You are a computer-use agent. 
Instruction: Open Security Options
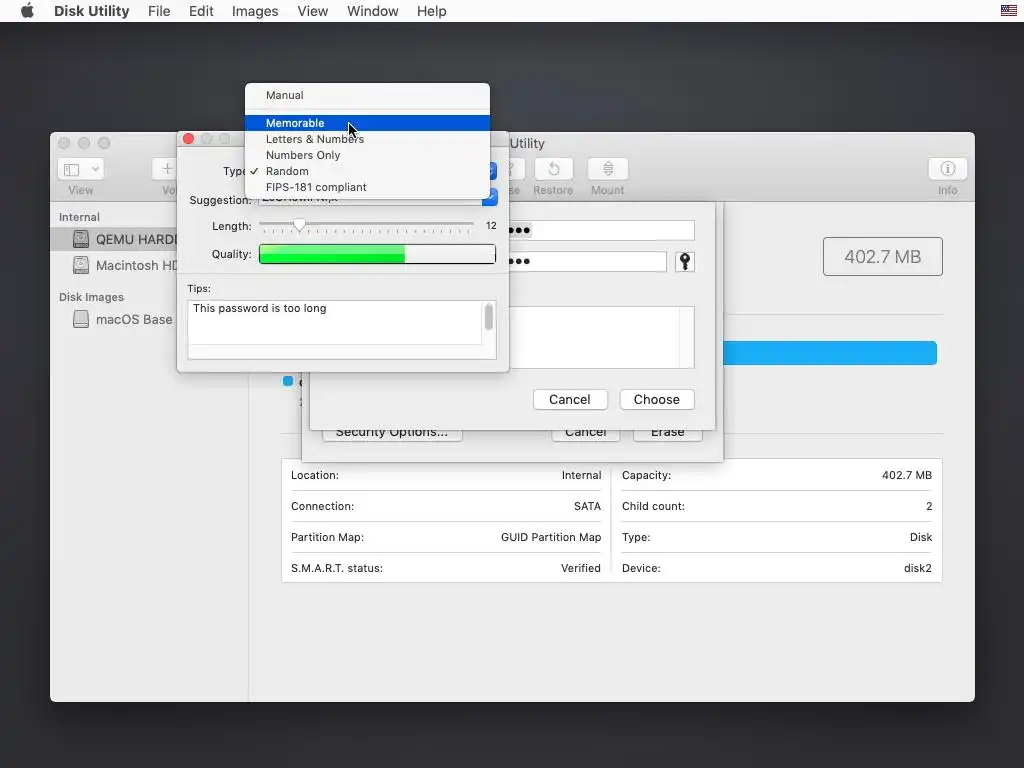392,435
